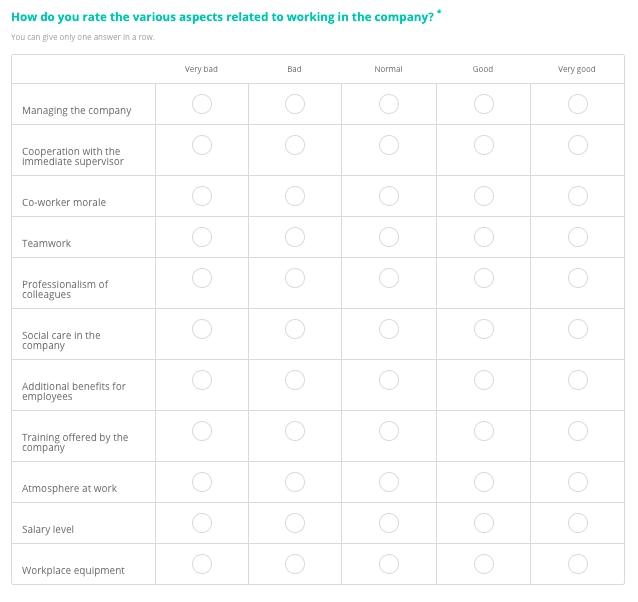Mark Professionalism of colleagues as Normal
Screen dimensions: 638x602
(x=389, y=278)
